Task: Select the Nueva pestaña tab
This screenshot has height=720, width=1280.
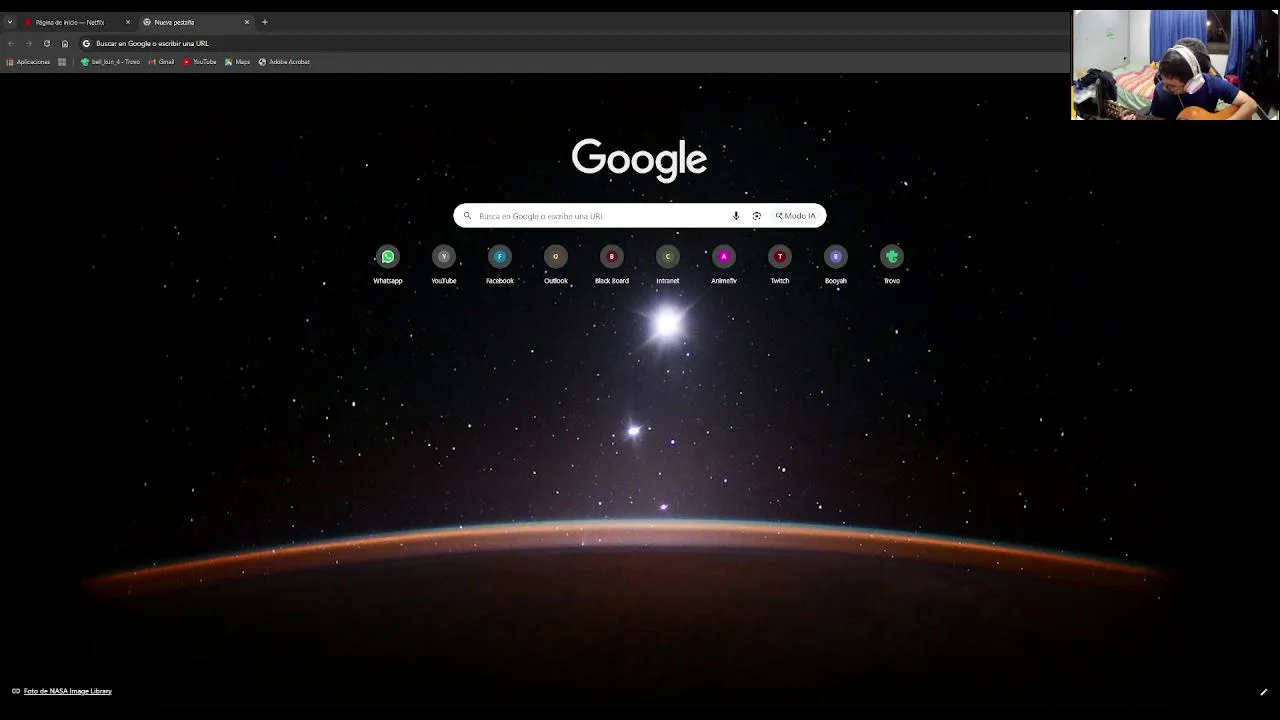Action: (196, 22)
